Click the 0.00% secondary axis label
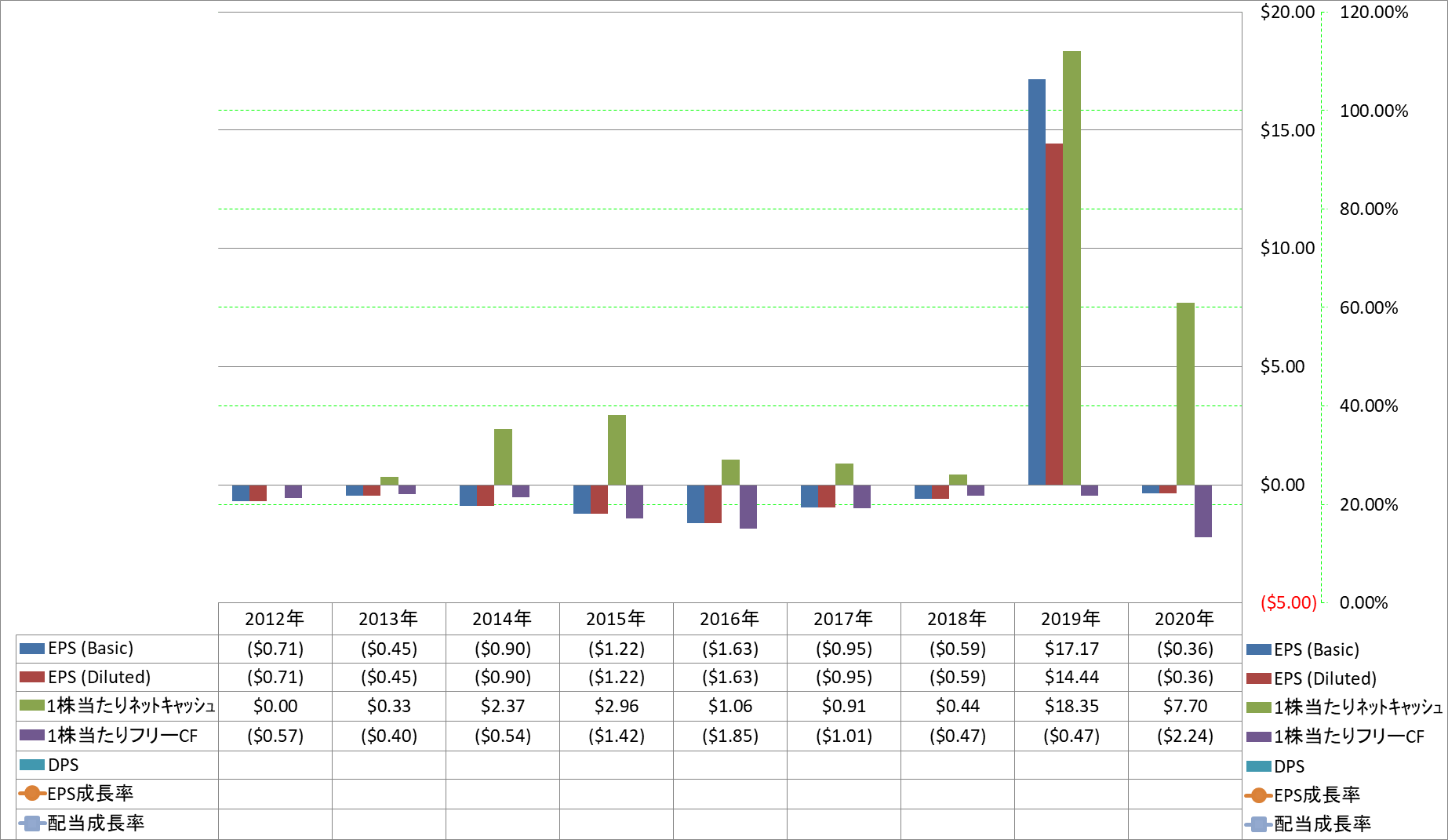 (1363, 602)
